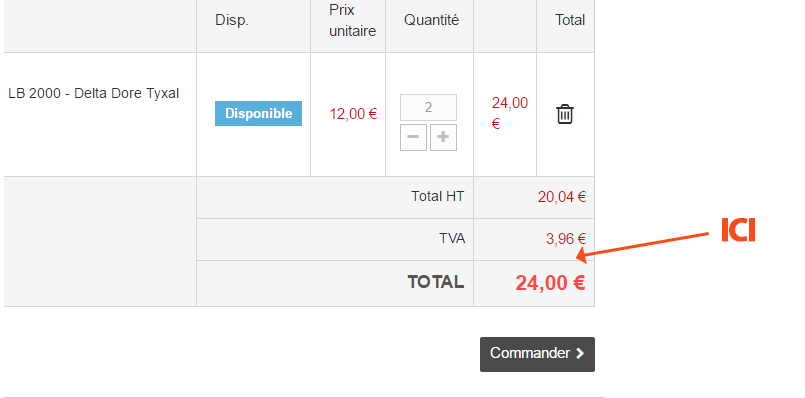Click the Disp. column header
The width and height of the screenshot is (805, 398).
(x=232, y=21)
